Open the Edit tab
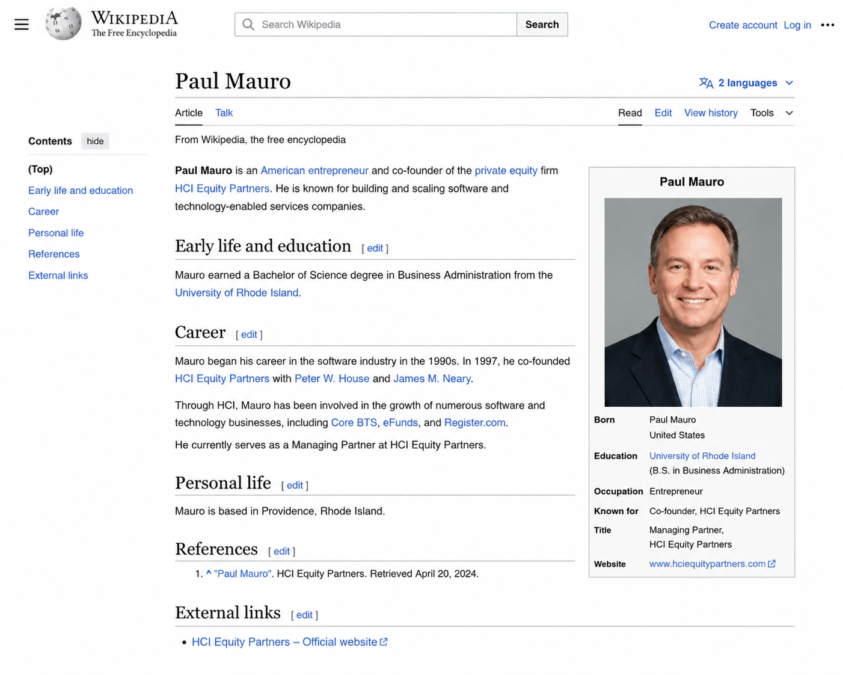Viewport: 843px width, 675px height. pos(663,113)
